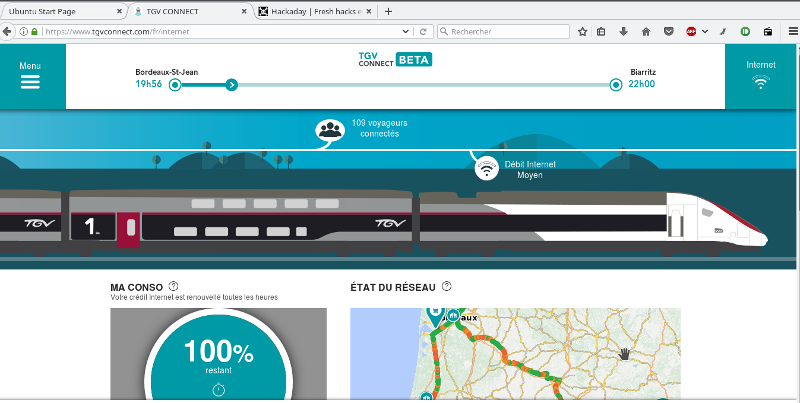Image resolution: width=800 pixels, height=403 pixels.
Task: Click the radio-shaped extension icon
Action: coord(768,32)
